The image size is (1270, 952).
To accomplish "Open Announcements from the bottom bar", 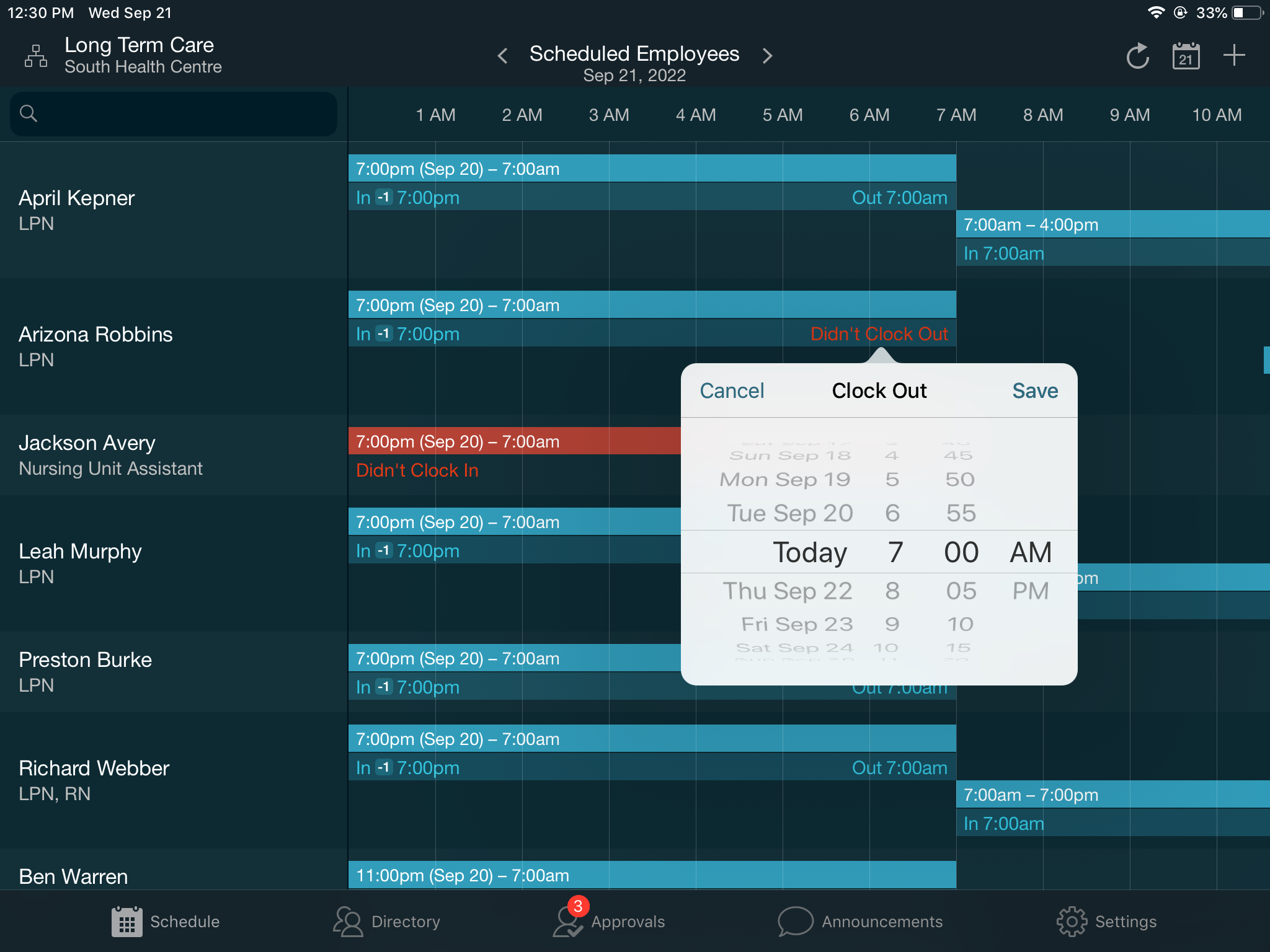I will 861,922.
